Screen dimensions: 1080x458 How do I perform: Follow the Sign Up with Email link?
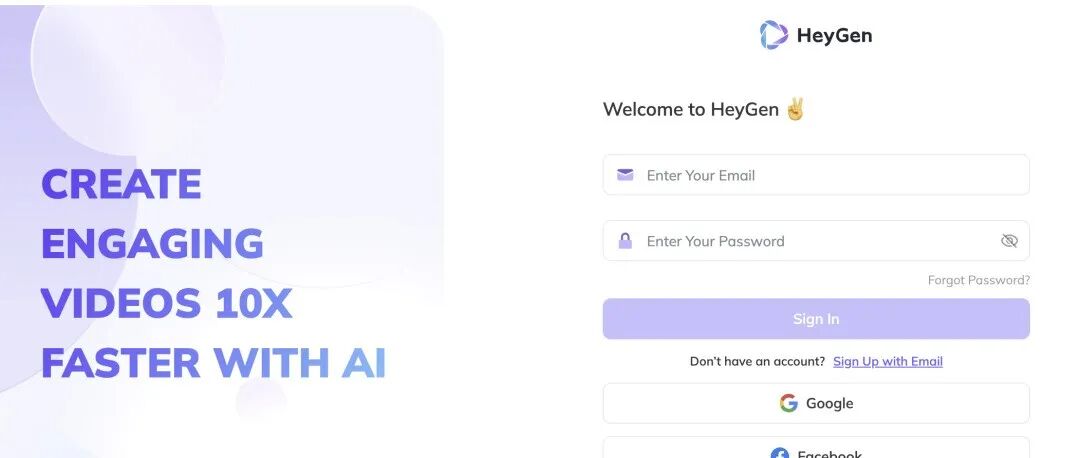(x=888, y=361)
